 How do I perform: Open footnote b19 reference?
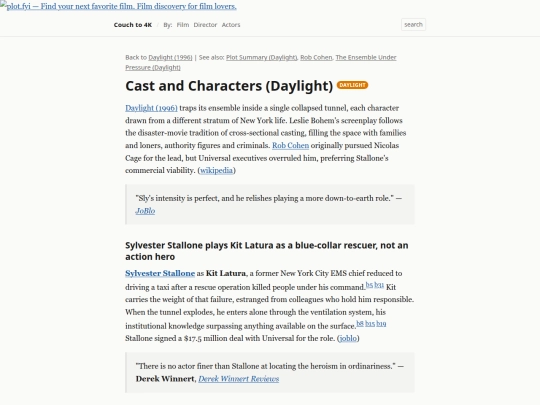click(381, 323)
